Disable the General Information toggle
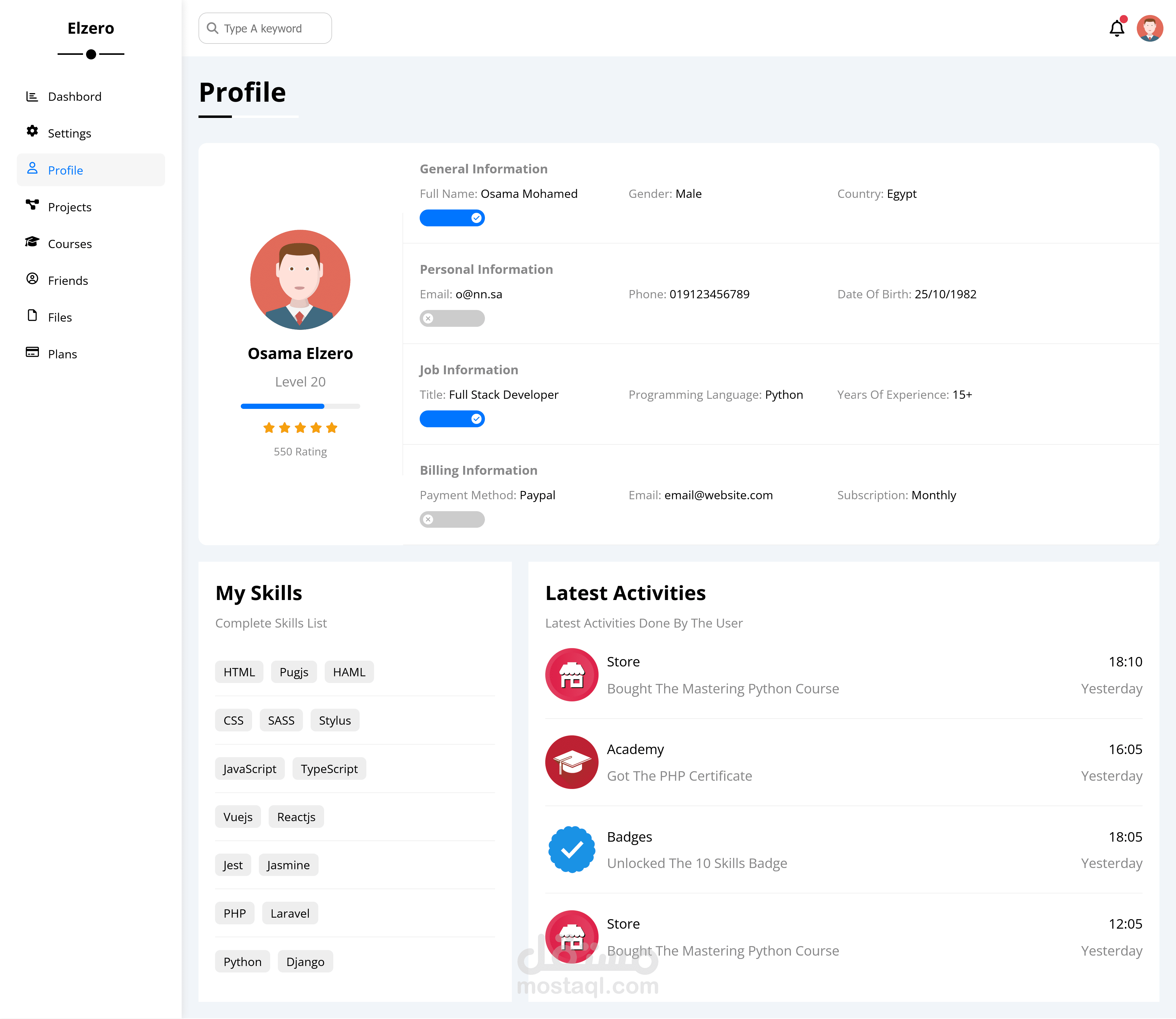1176x1019 pixels. tap(452, 218)
